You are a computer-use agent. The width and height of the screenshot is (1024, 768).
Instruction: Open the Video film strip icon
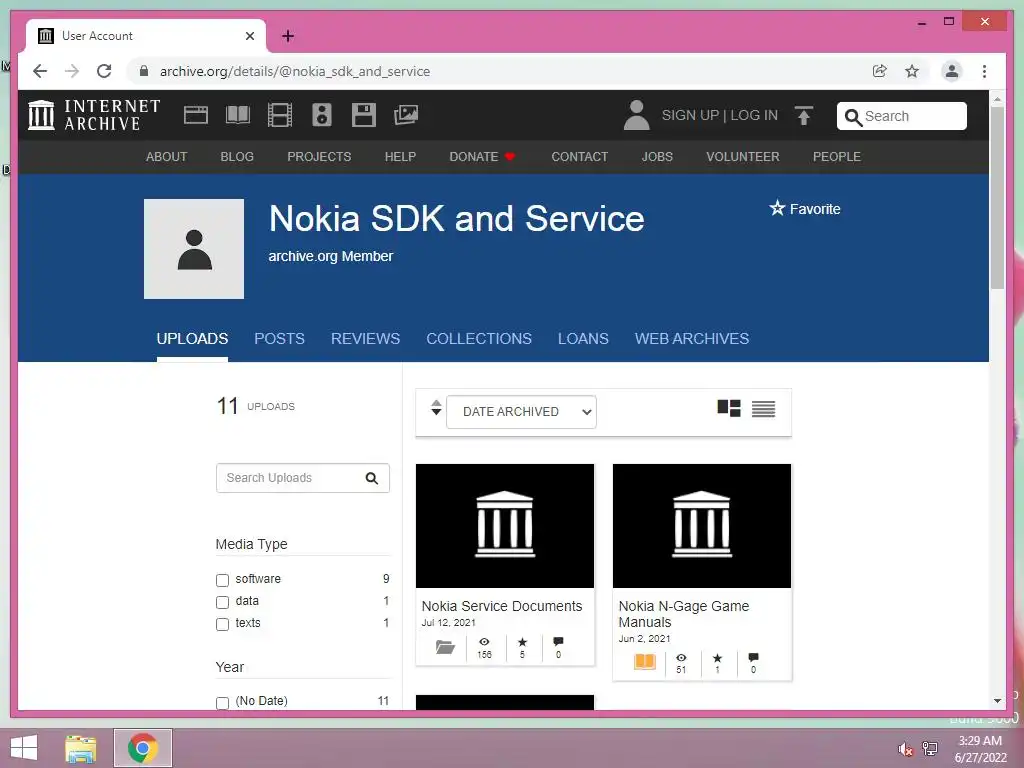pyautogui.click(x=280, y=115)
